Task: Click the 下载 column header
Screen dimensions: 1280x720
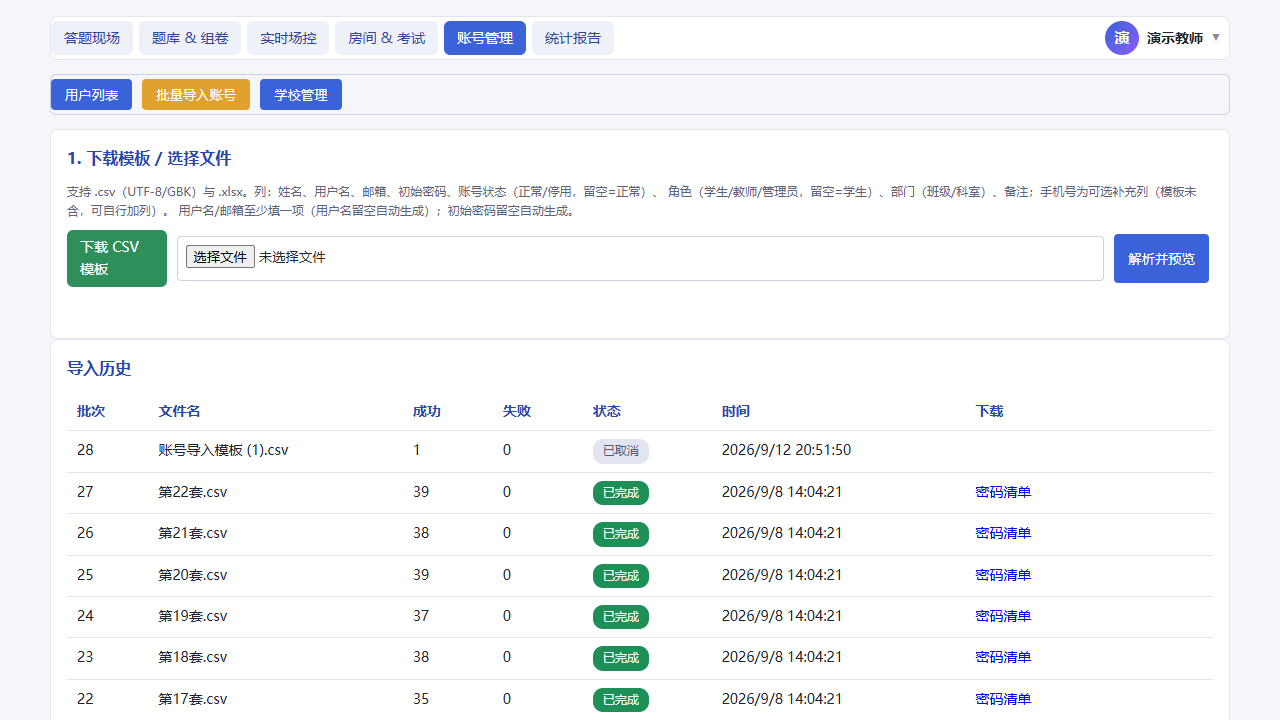Action: pos(989,411)
